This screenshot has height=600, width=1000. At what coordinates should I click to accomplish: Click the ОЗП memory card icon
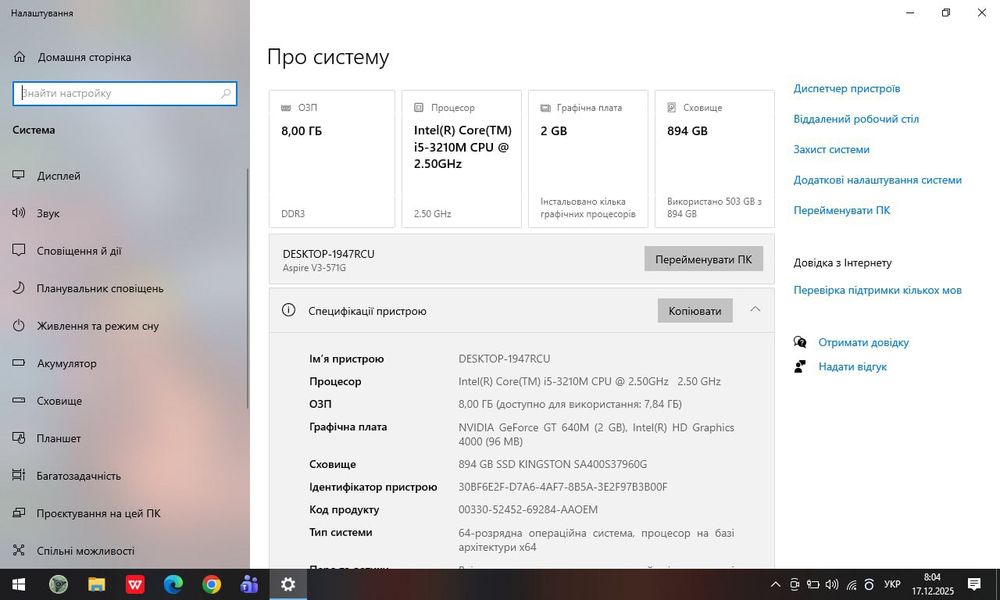[286, 108]
